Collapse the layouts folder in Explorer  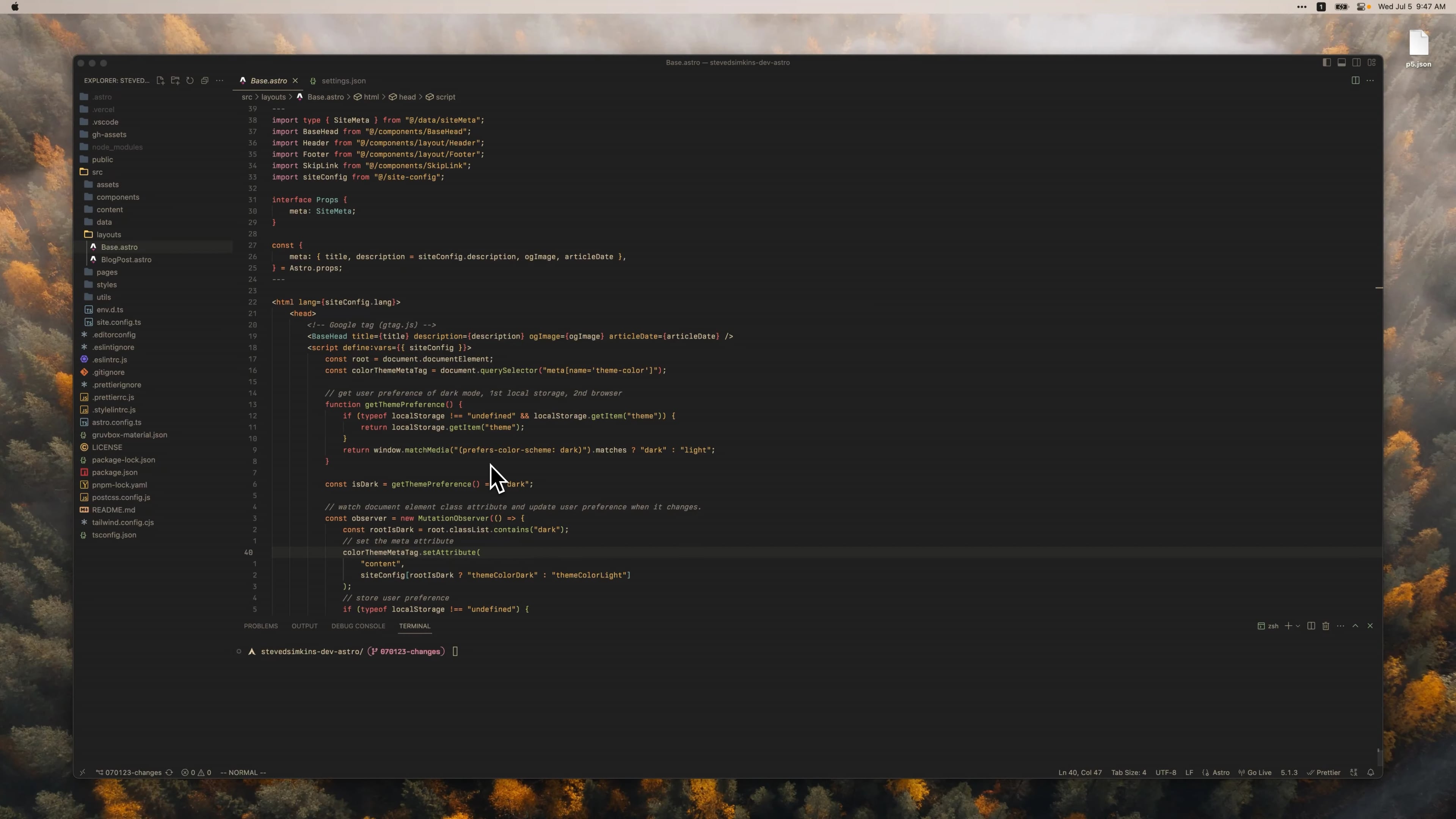pos(108,234)
